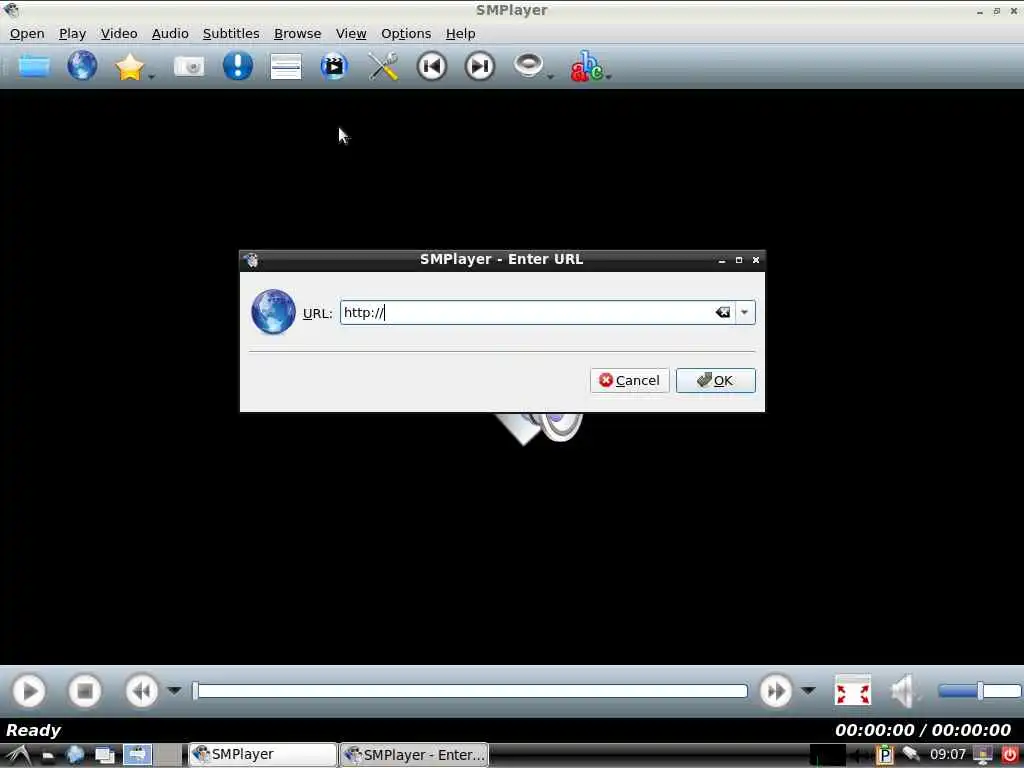The image size is (1024, 768).
Task: Click the abc subtitles toolbar icon
Action: pos(586,66)
